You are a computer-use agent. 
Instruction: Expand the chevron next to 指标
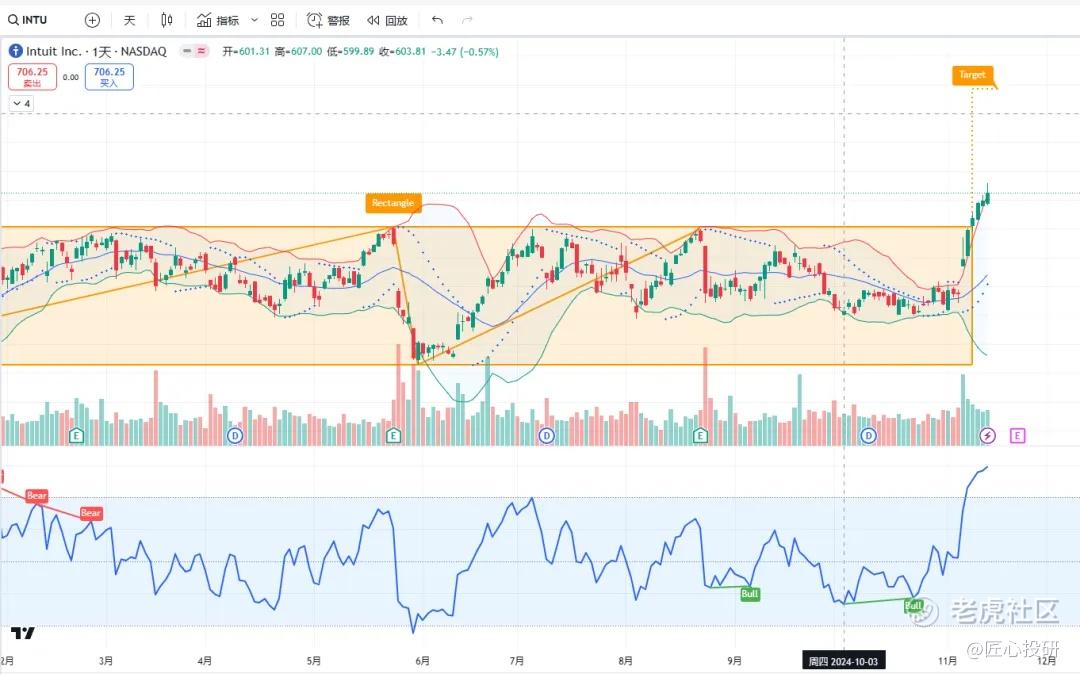(x=254, y=21)
